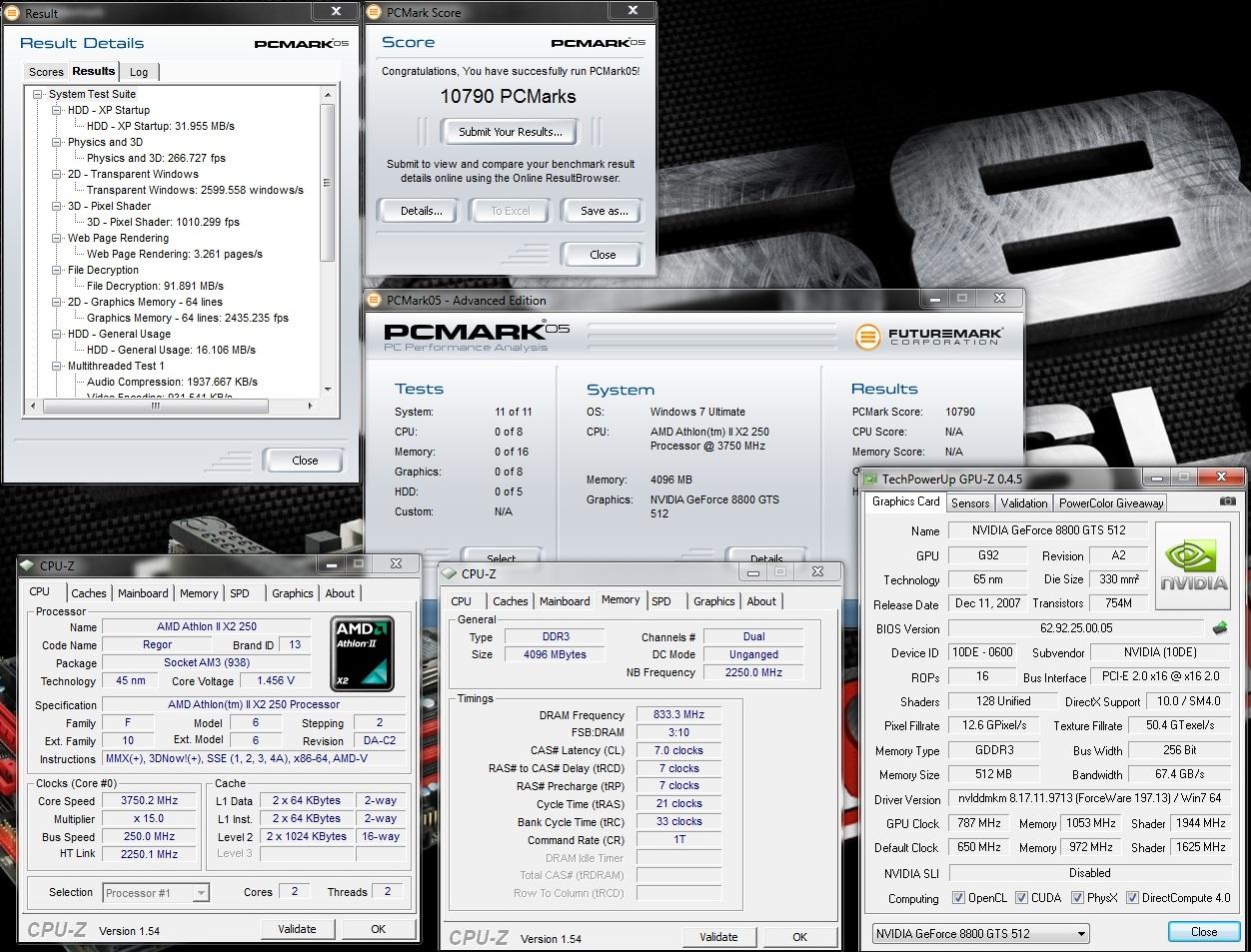The height and width of the screenshot is (952, 1251).
Task: Click the Futuremark Corporation logo
Action: [x=929, y=337]
